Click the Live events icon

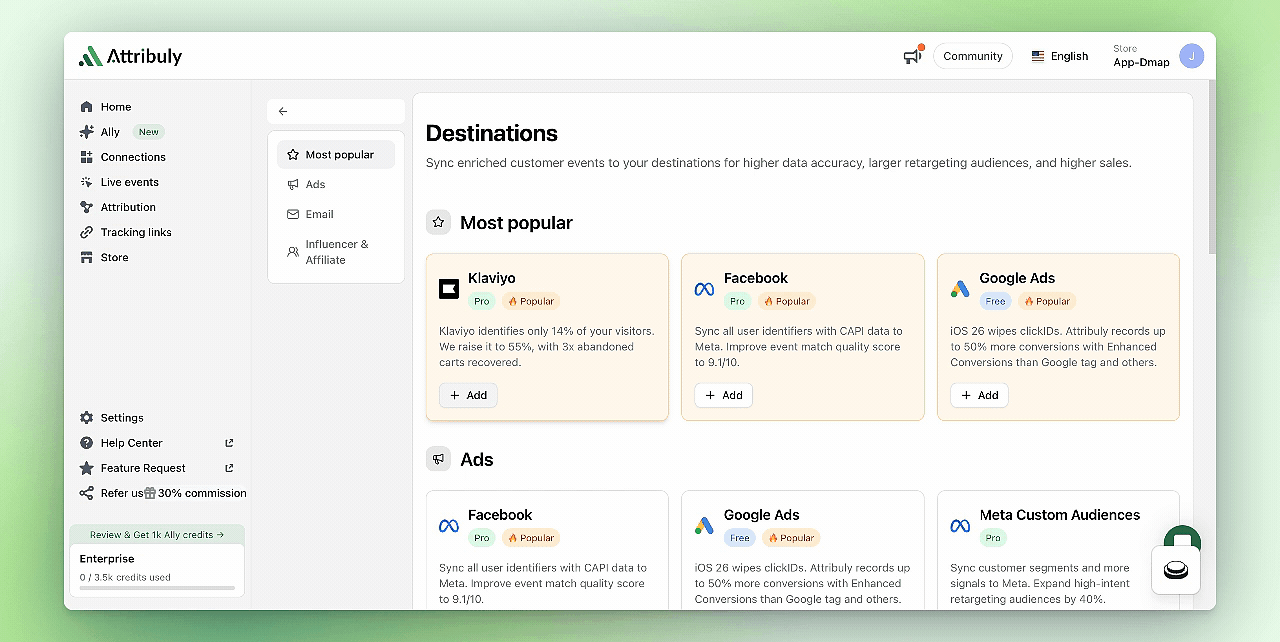tap(87, 182)
